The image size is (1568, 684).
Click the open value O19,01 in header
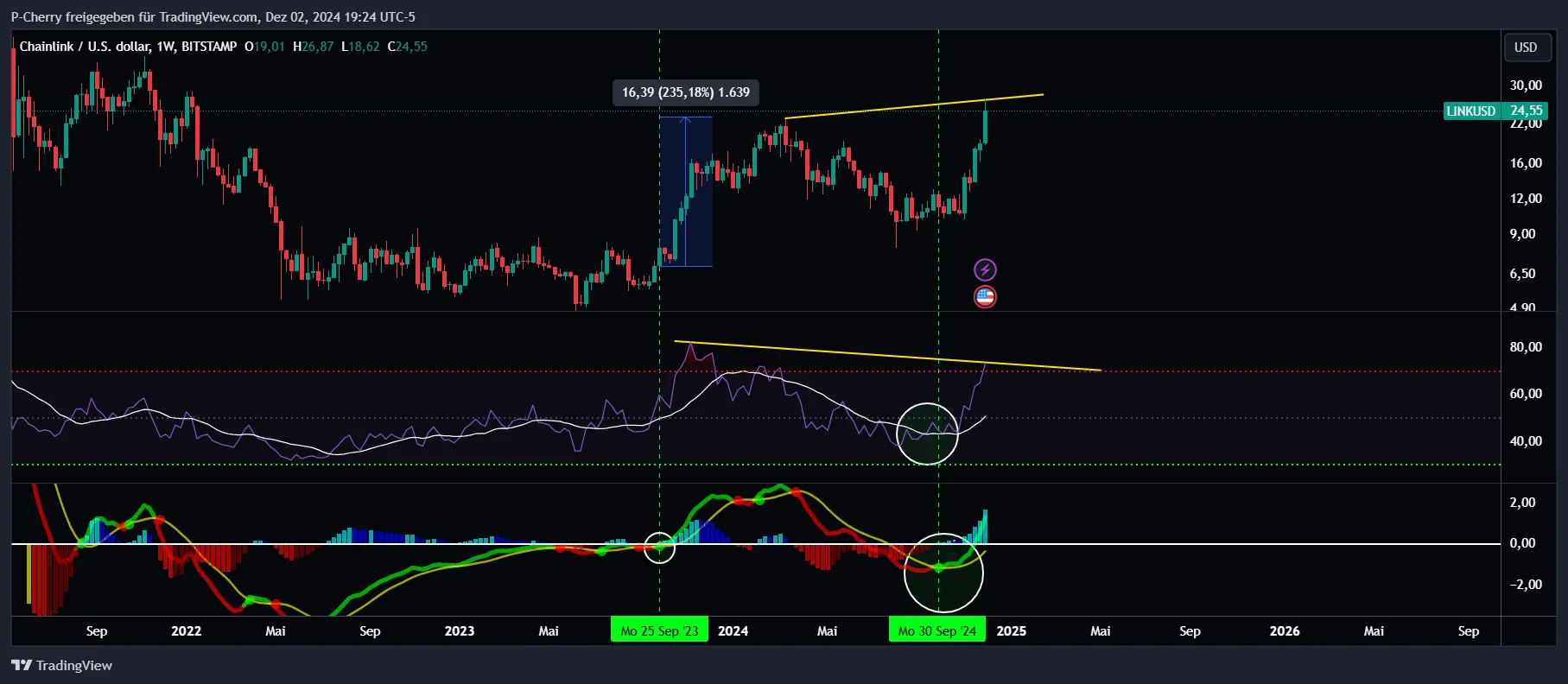pos(264,47)
